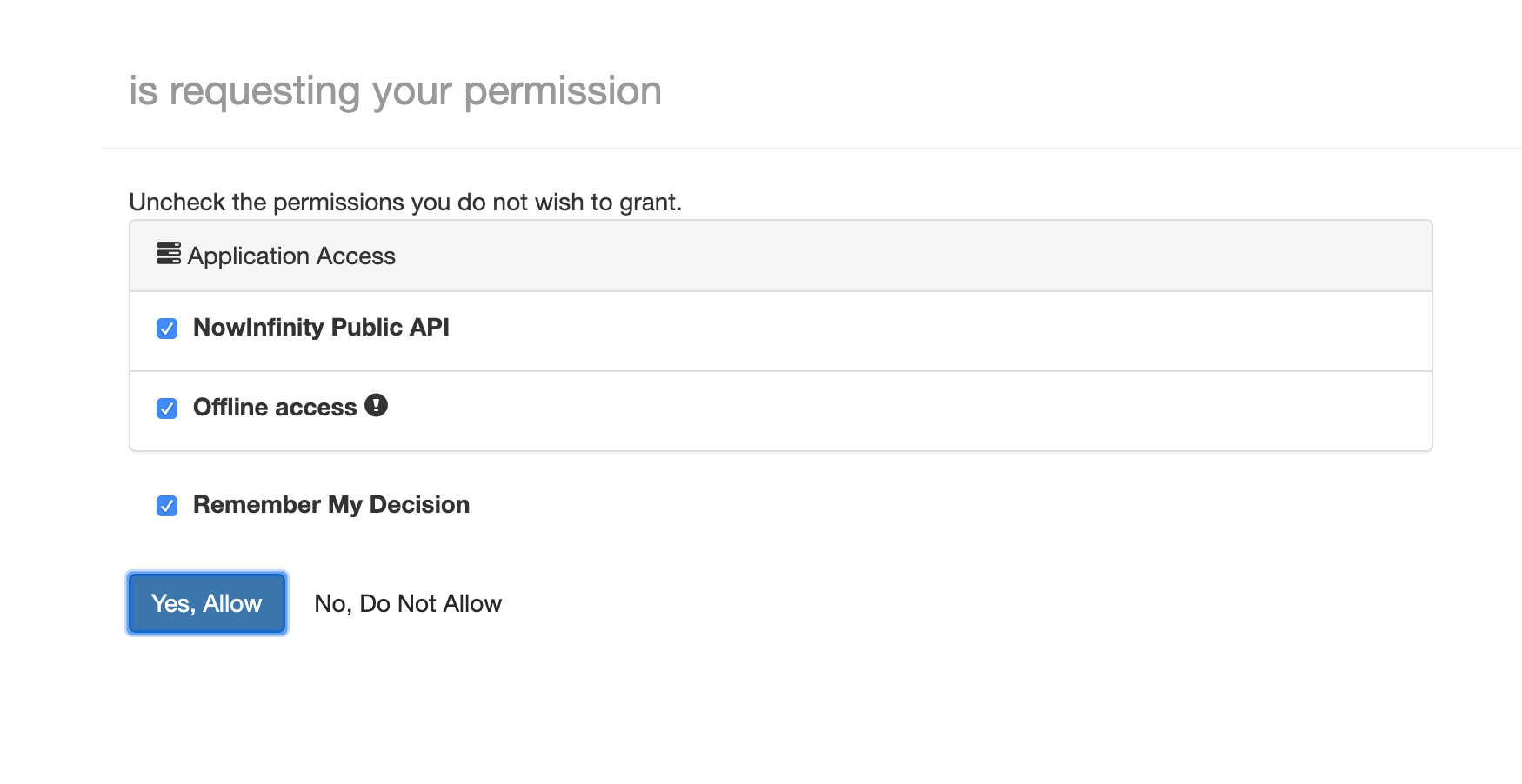
Task: Choose No, Do Not Allow
Action: click(408, 603)
